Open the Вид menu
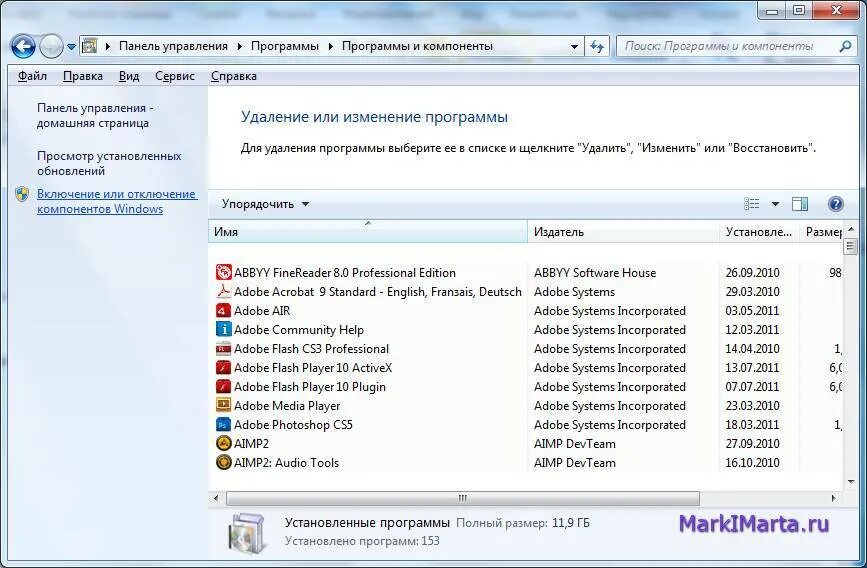This screenshot has height=568, width=867. (129, 76)
